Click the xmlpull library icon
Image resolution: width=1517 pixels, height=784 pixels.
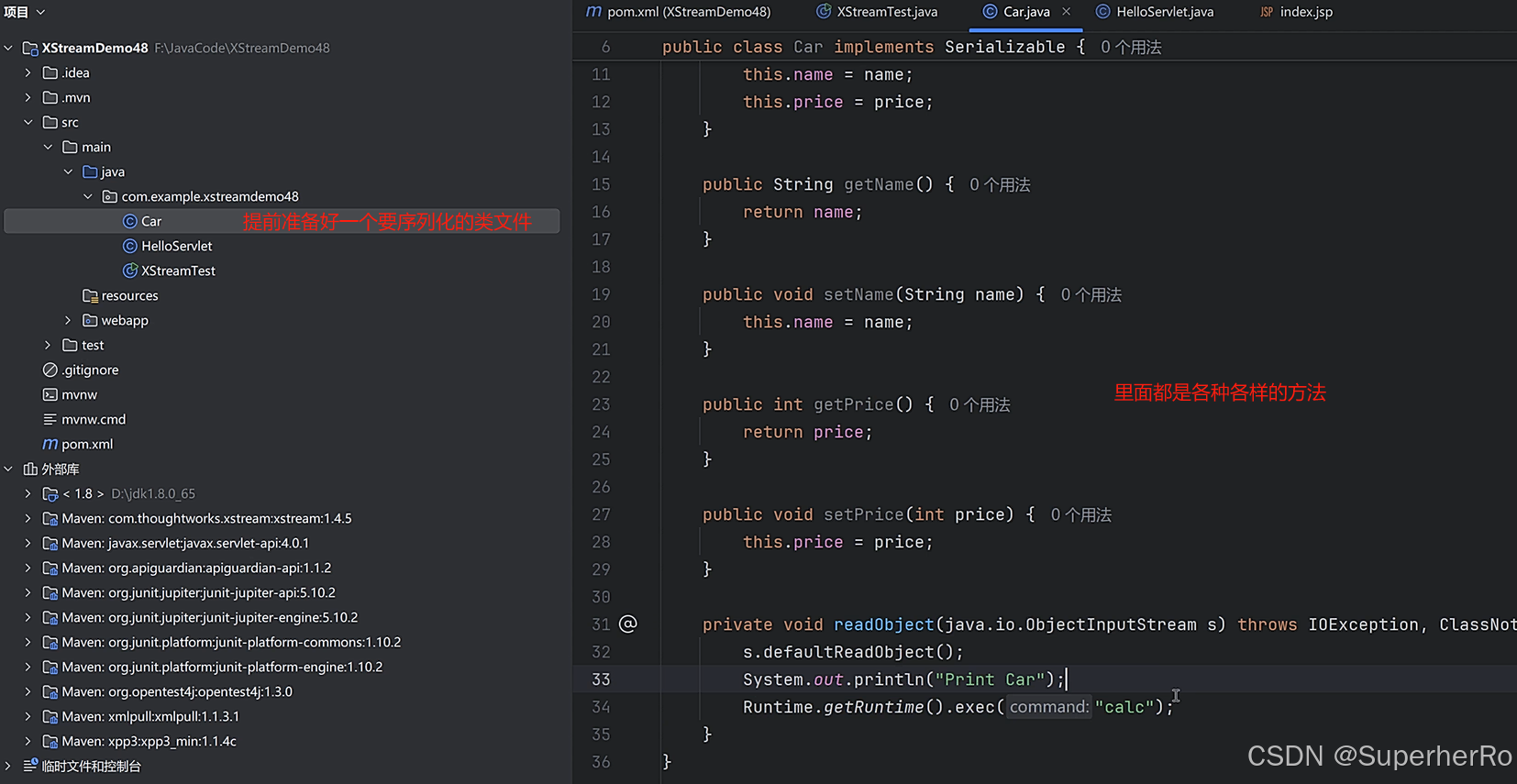pos(50,716)
